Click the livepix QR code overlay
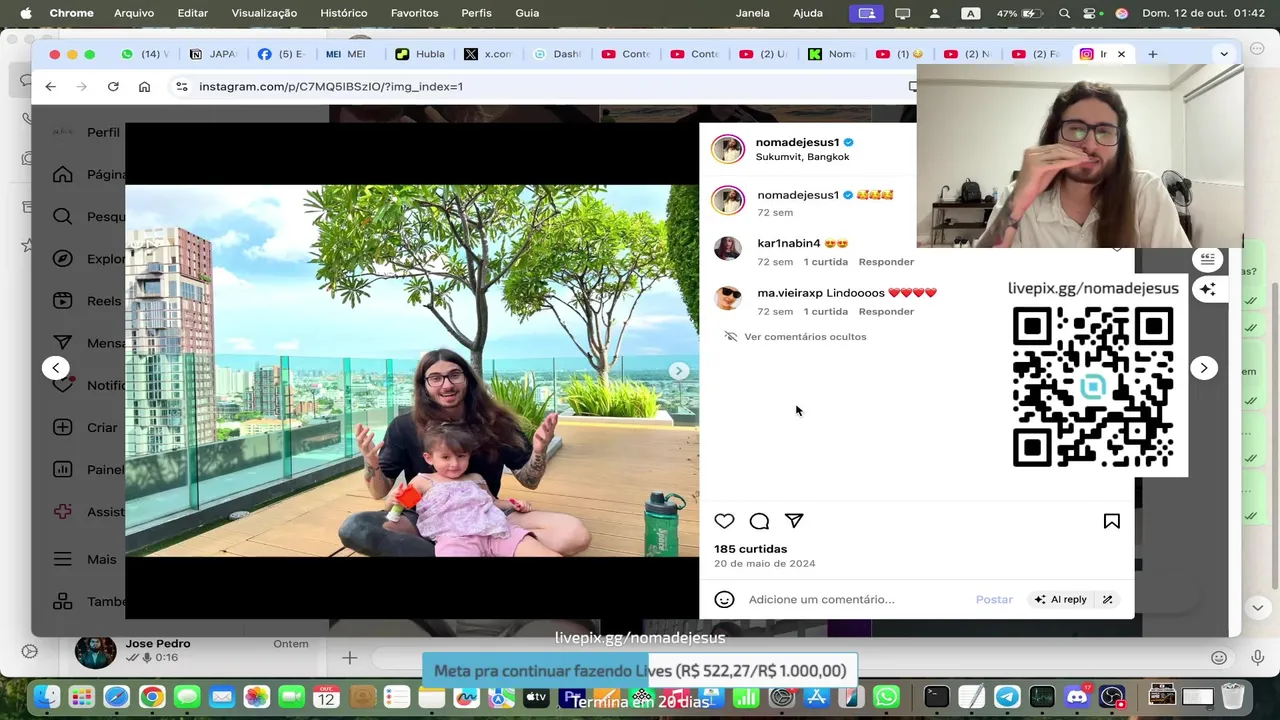 [1093, 387]
